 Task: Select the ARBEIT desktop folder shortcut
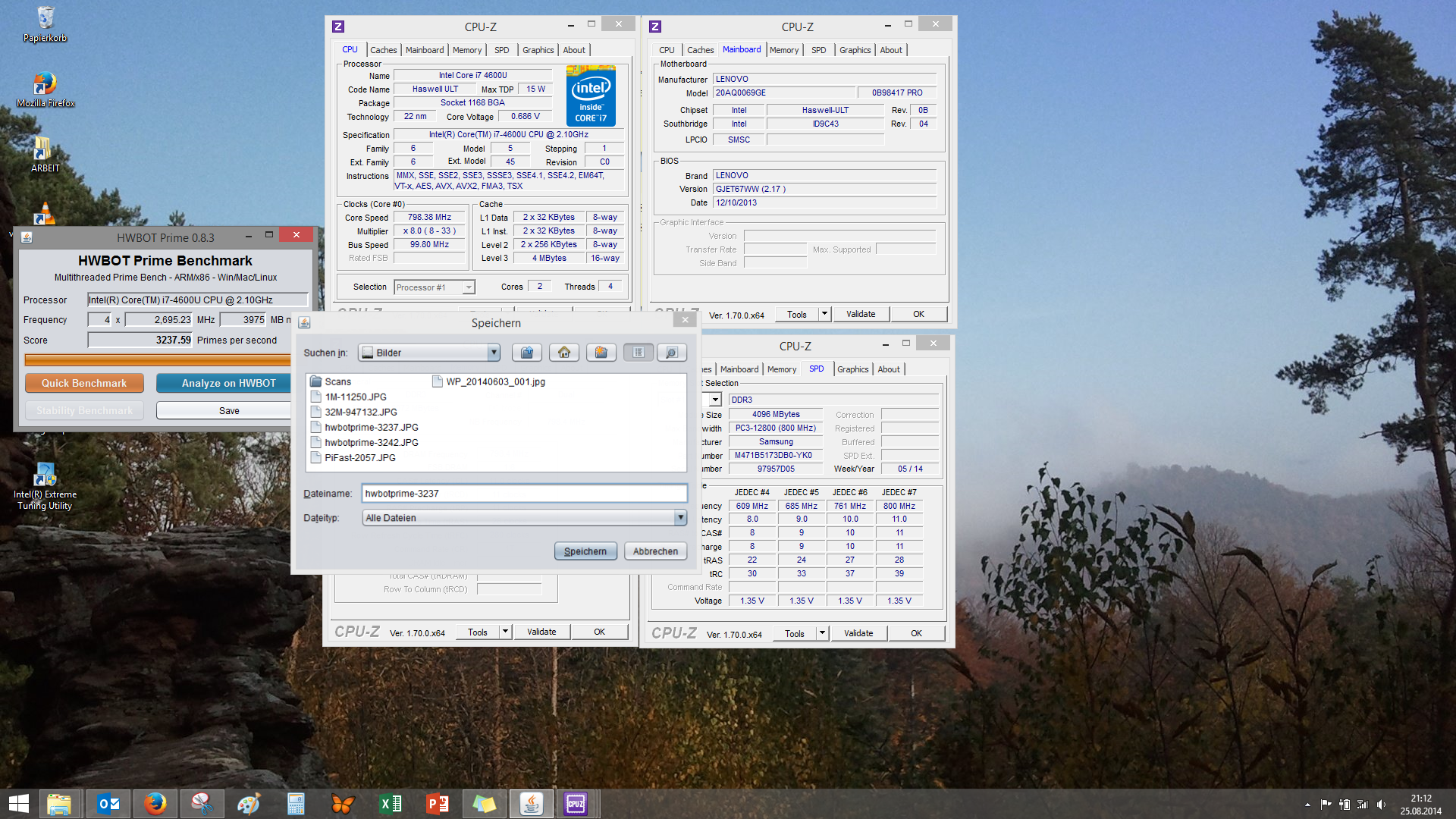click(44, 155)
